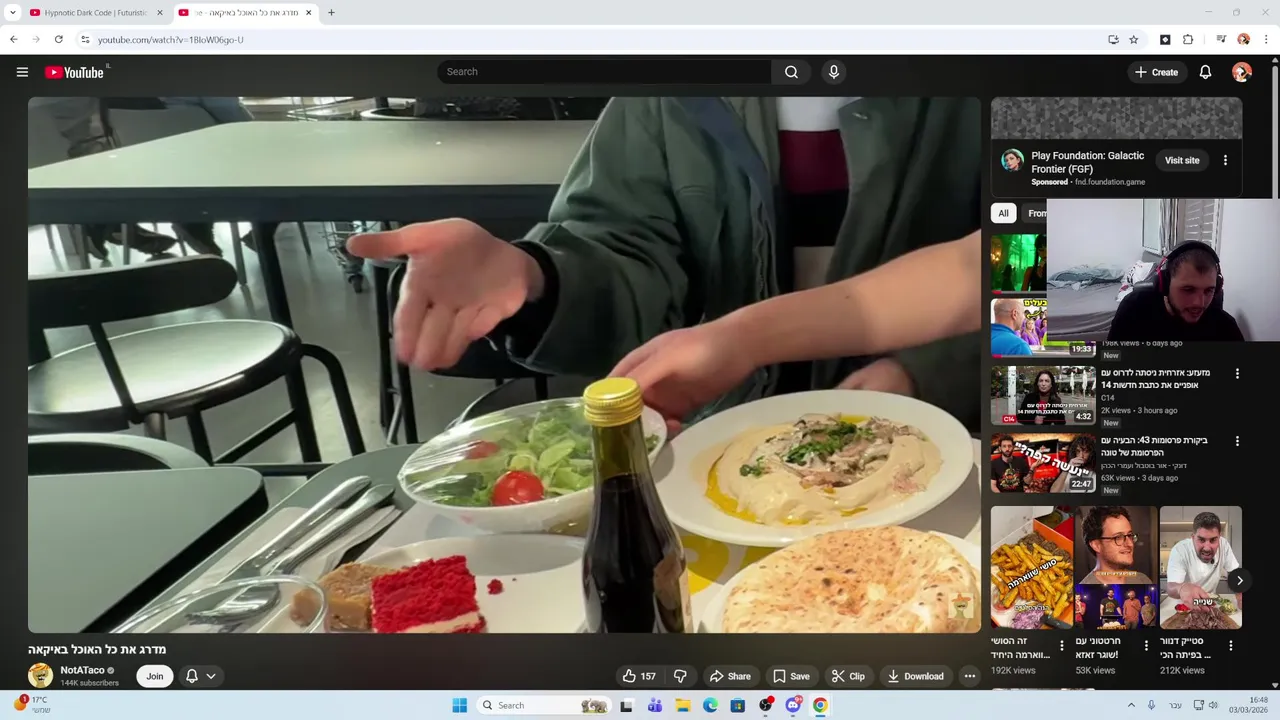This screenshot has height=720, width=1280.
Task: Save the video to a playlist
Action: click(x=791, y=676)
